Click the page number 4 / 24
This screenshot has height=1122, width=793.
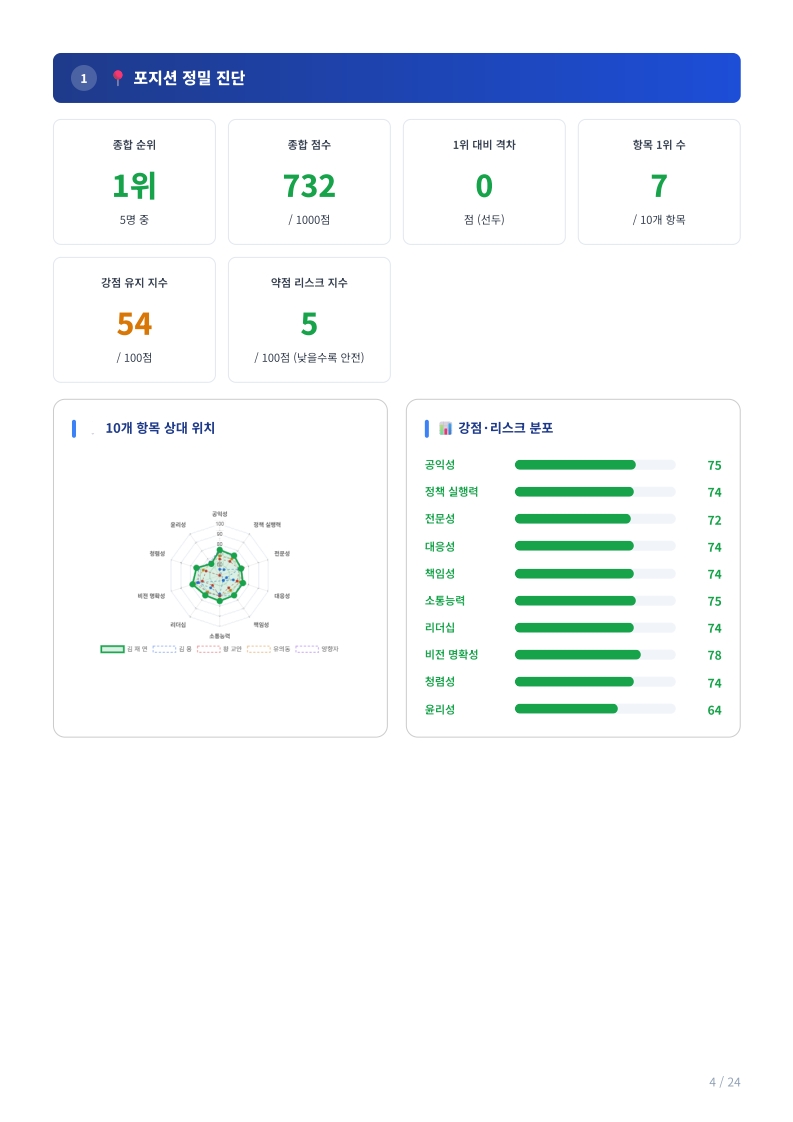pyautogui.click(x=724, y=1082)
